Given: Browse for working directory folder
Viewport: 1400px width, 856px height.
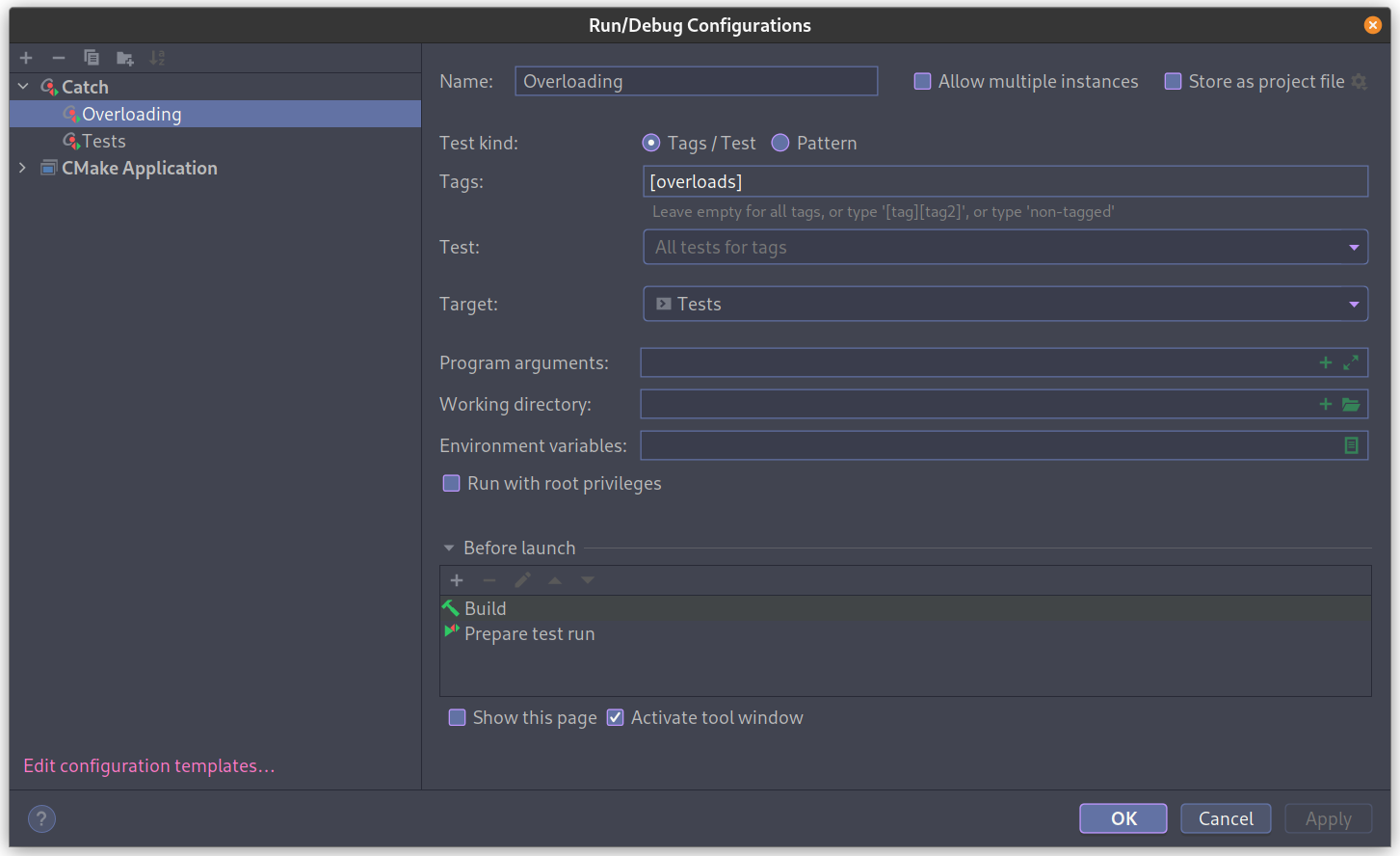Looking at the screenshot, I should coord(1351,404).
